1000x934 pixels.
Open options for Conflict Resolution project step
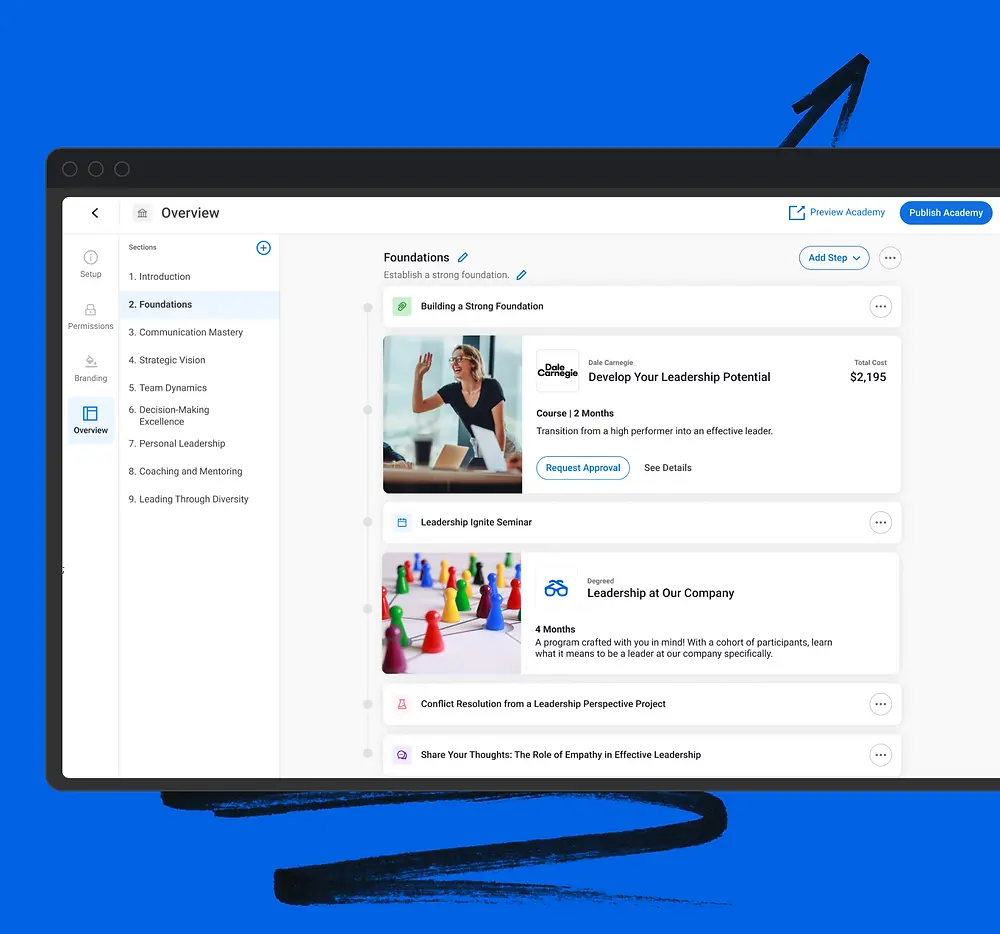[881, 704]
